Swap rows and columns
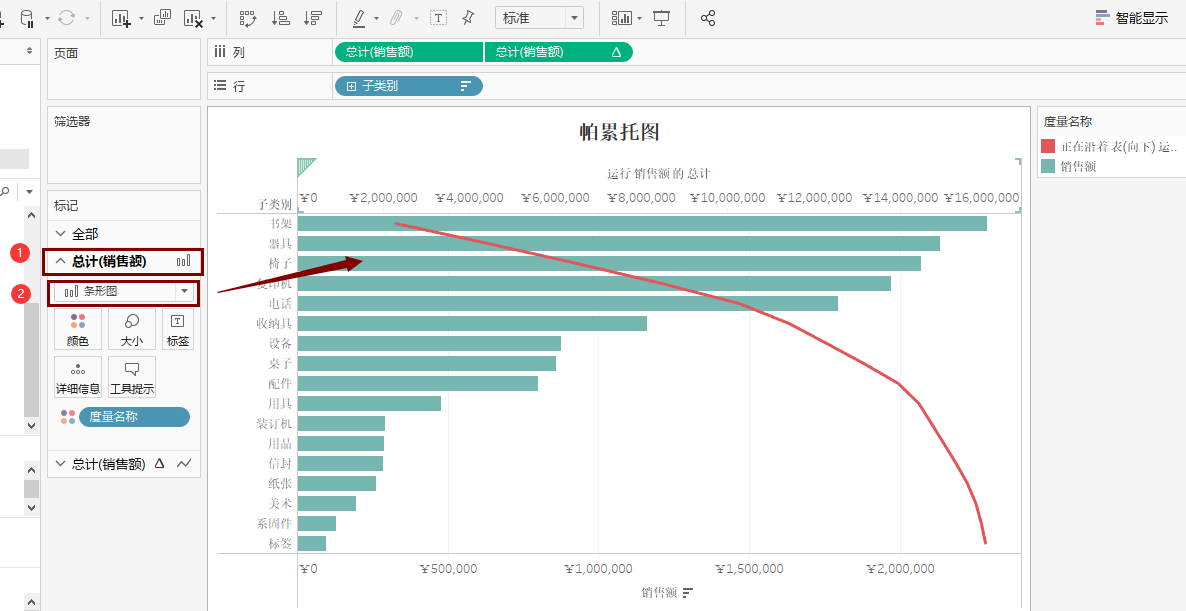 [248, 18]
